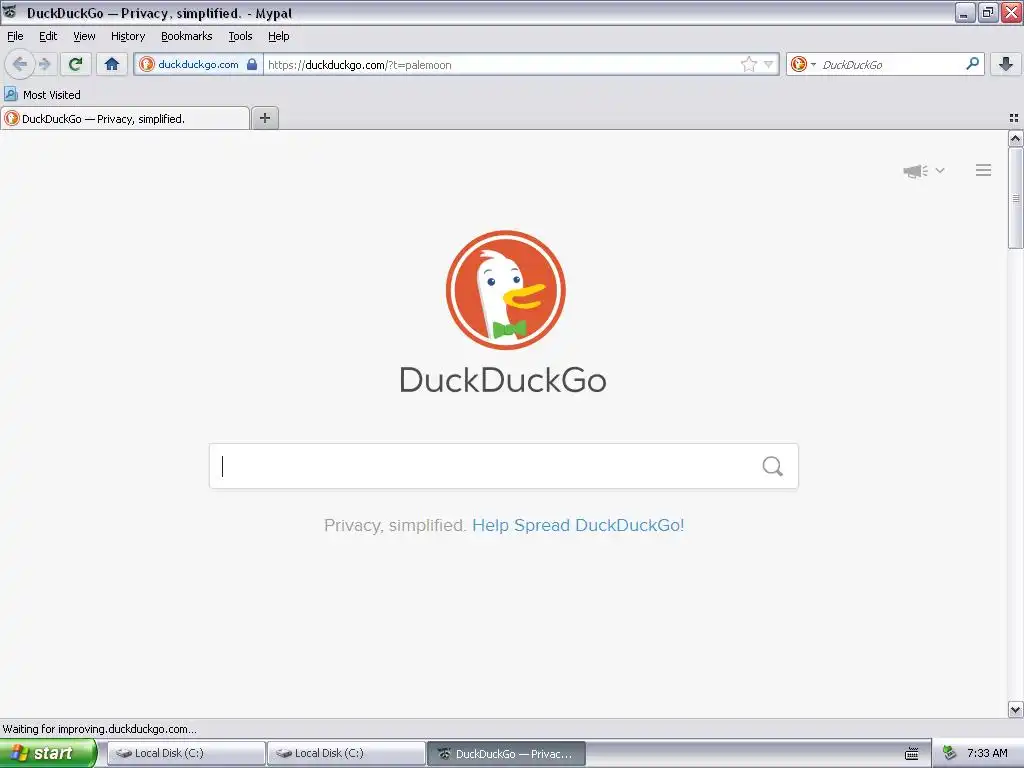Open the search engine selector dropdown
1024x768 pixels.
tap(803, 64)
